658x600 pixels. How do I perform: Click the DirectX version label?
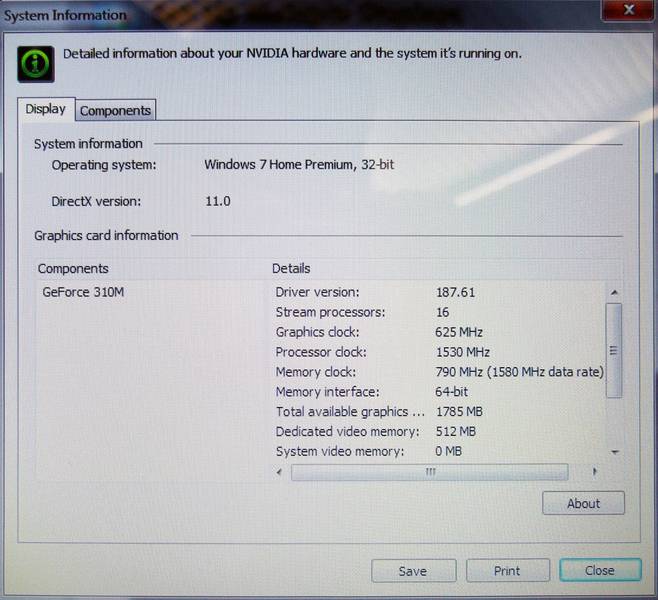(x=96, y=201)
